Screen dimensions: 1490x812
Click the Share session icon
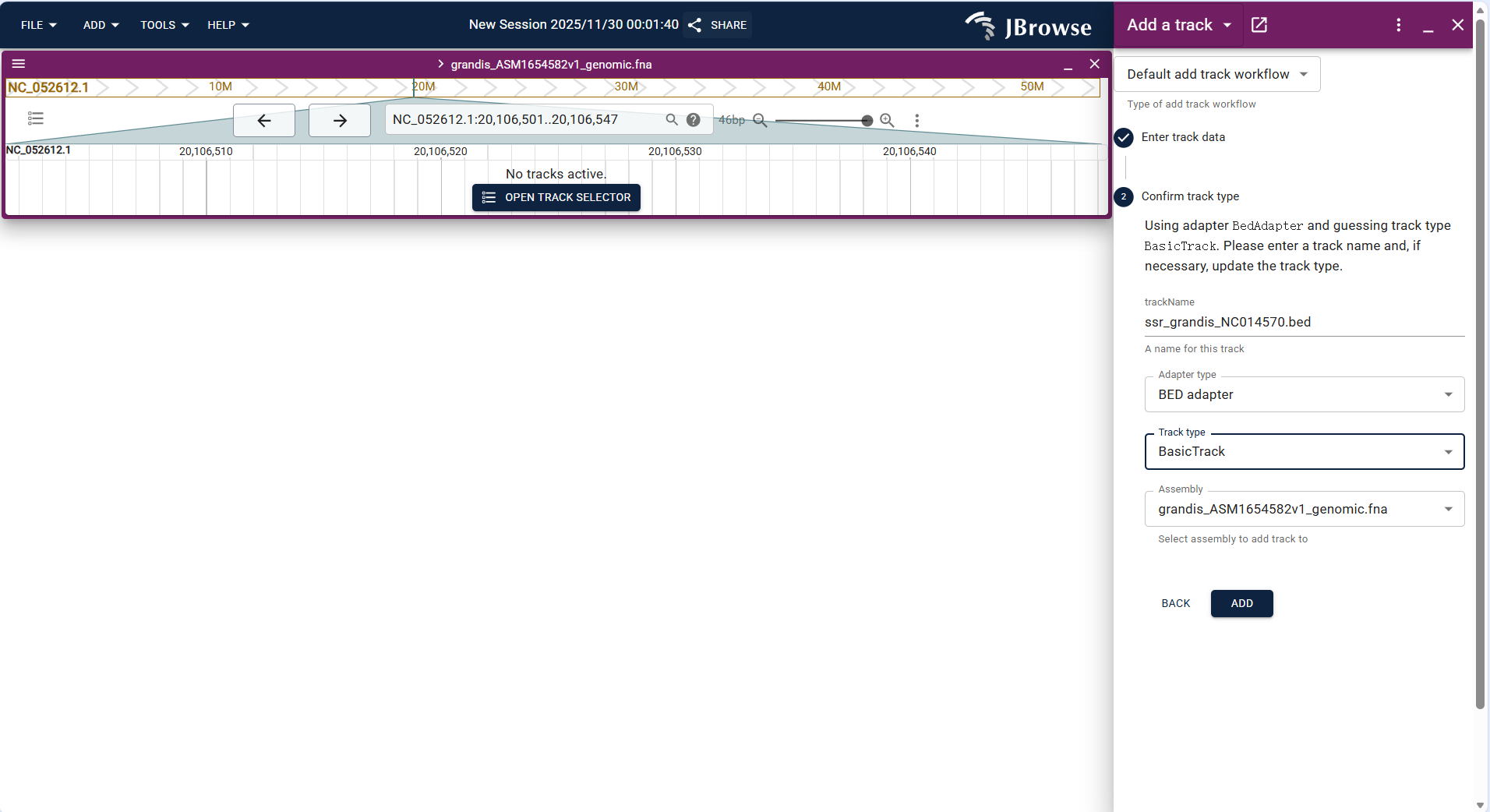[695, 24]
